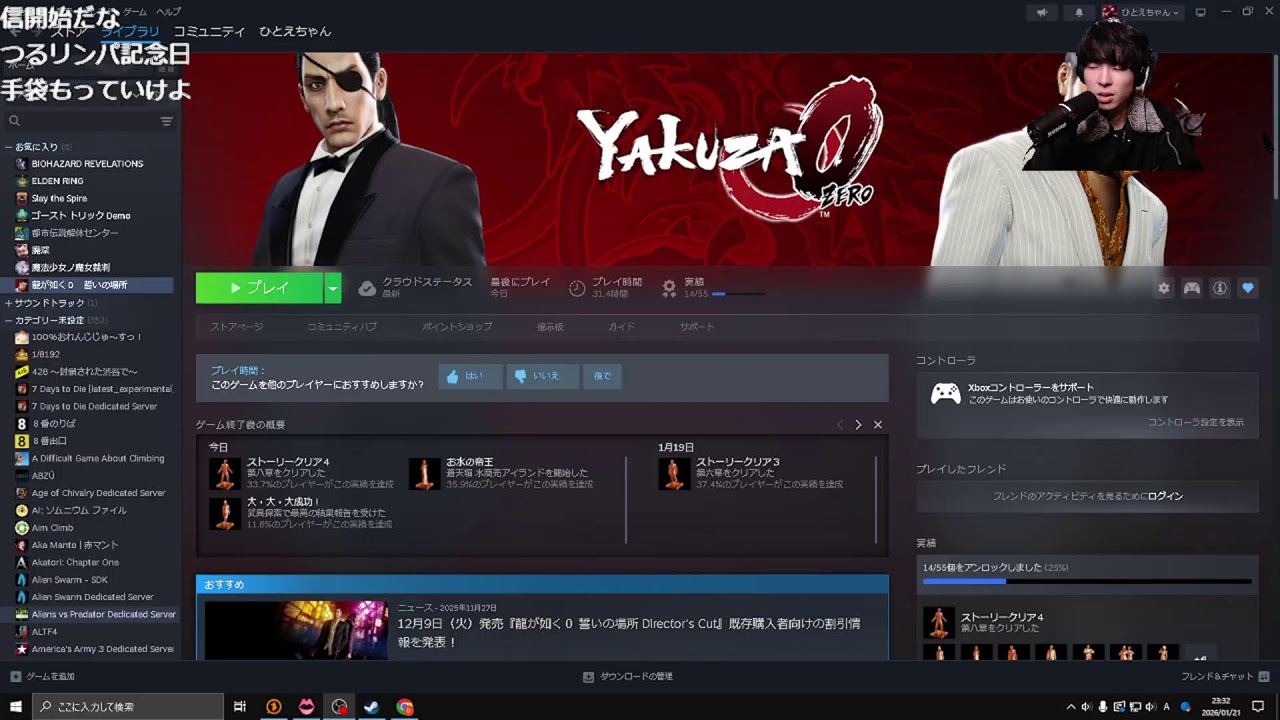Go to previous post-game summary page
This screenshot has height=720, width=1280.
840,425
